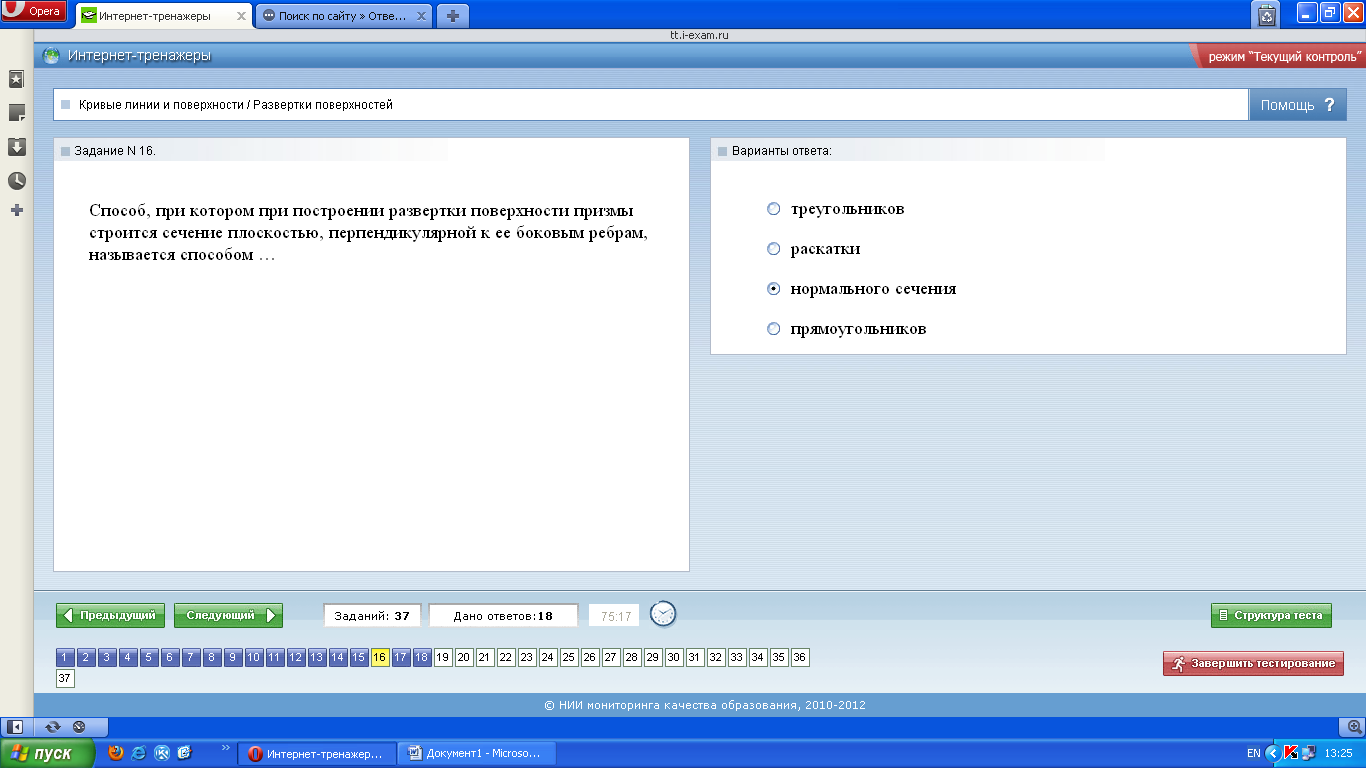Switch to Документ1 Microsoft Word taskbar button
This screenshot has height=768, width=1366.
(x=475, y=754)
